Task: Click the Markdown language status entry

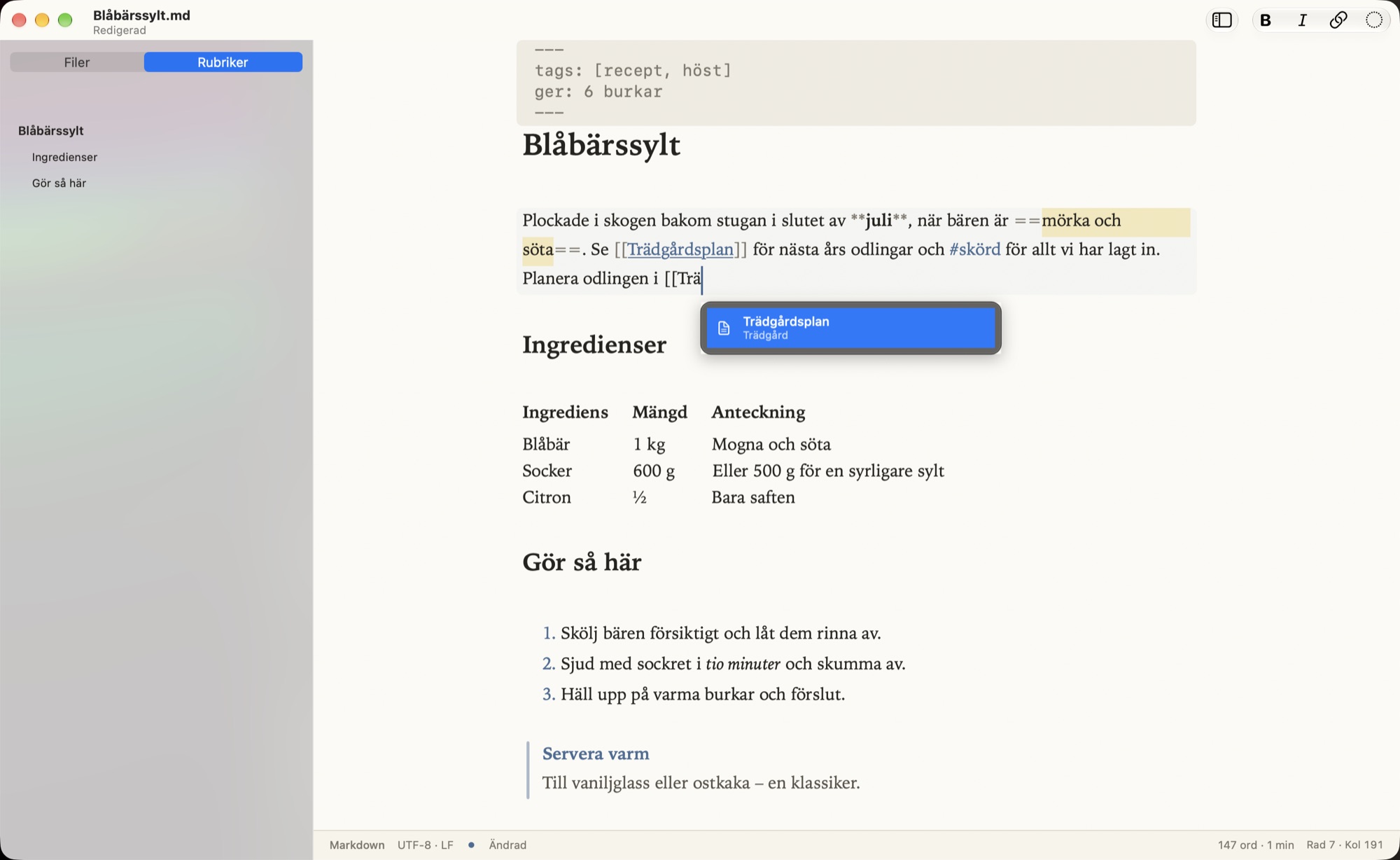Action: coord(357,845)
